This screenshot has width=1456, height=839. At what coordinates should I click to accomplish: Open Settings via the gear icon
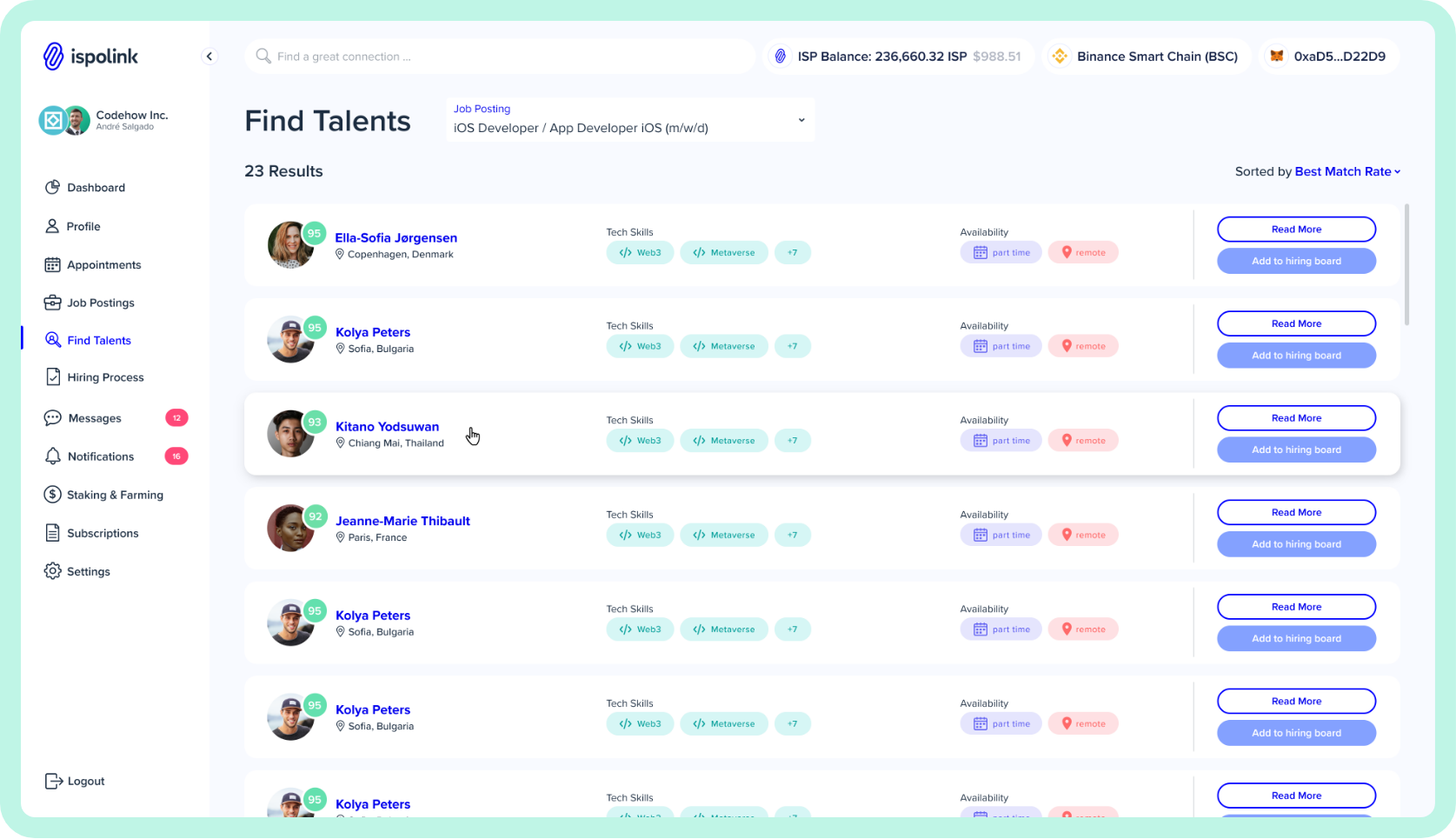coord(53,571)
